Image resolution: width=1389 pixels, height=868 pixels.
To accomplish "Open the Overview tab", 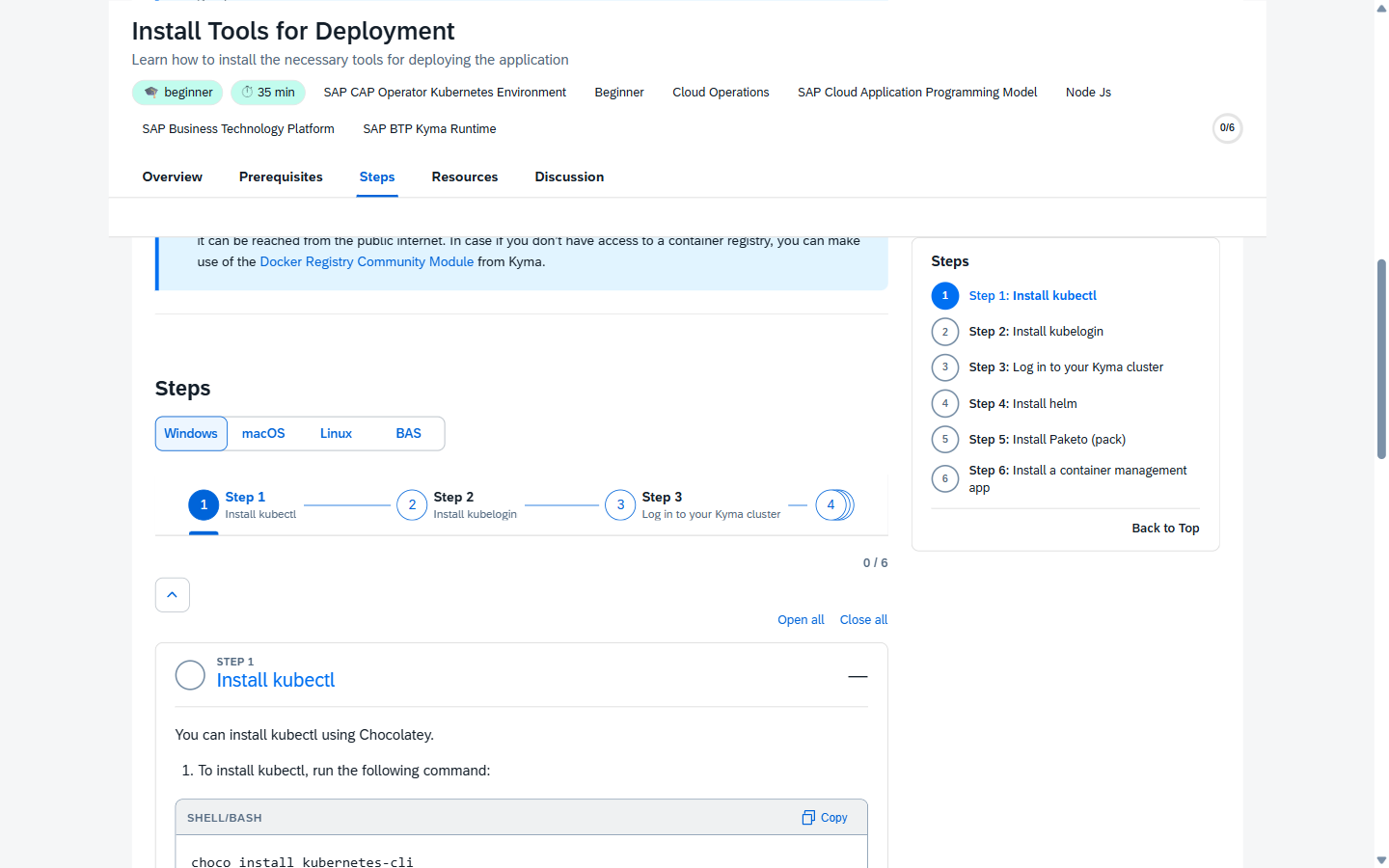I will [x=173, y=177].
